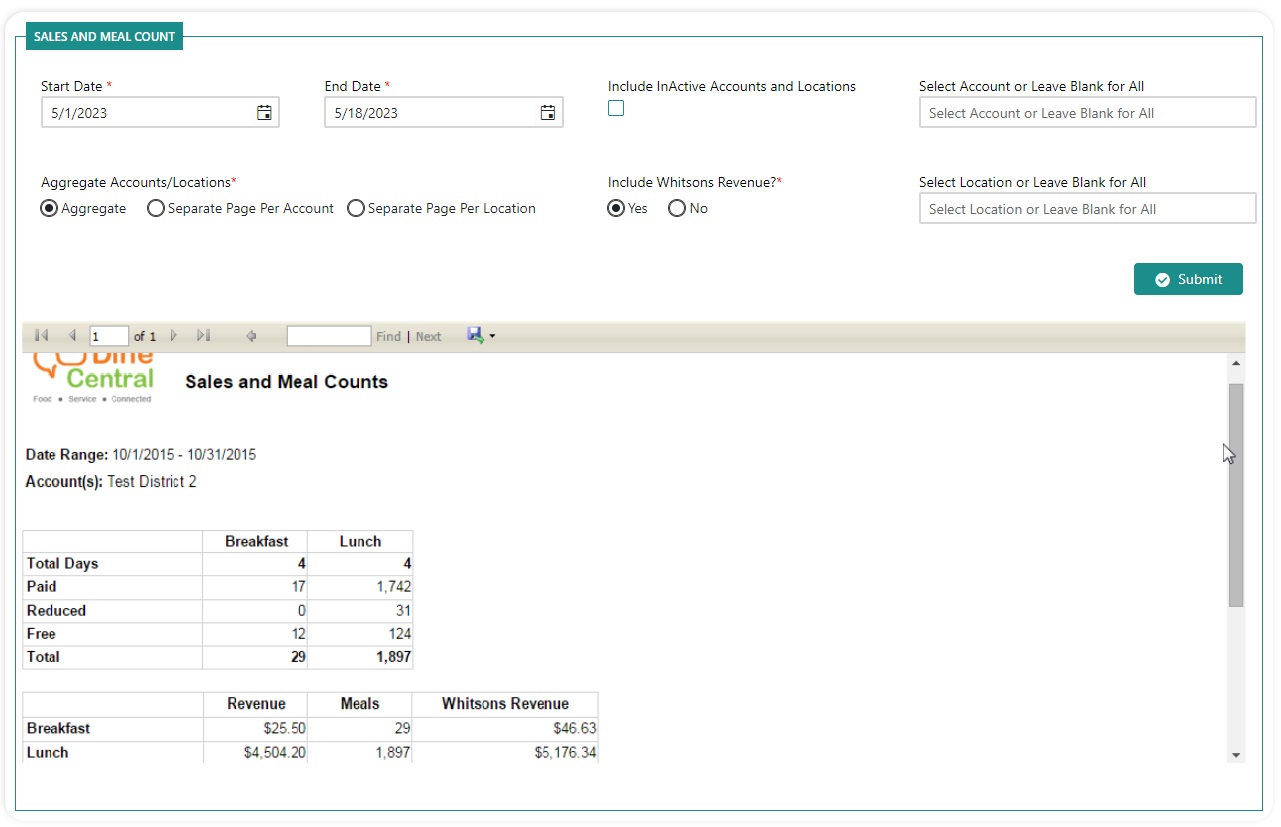Open the End Date calendar picker
The width and height of the screenshot is (1281, 827).
pyautogui.click(x=548, y=113)
